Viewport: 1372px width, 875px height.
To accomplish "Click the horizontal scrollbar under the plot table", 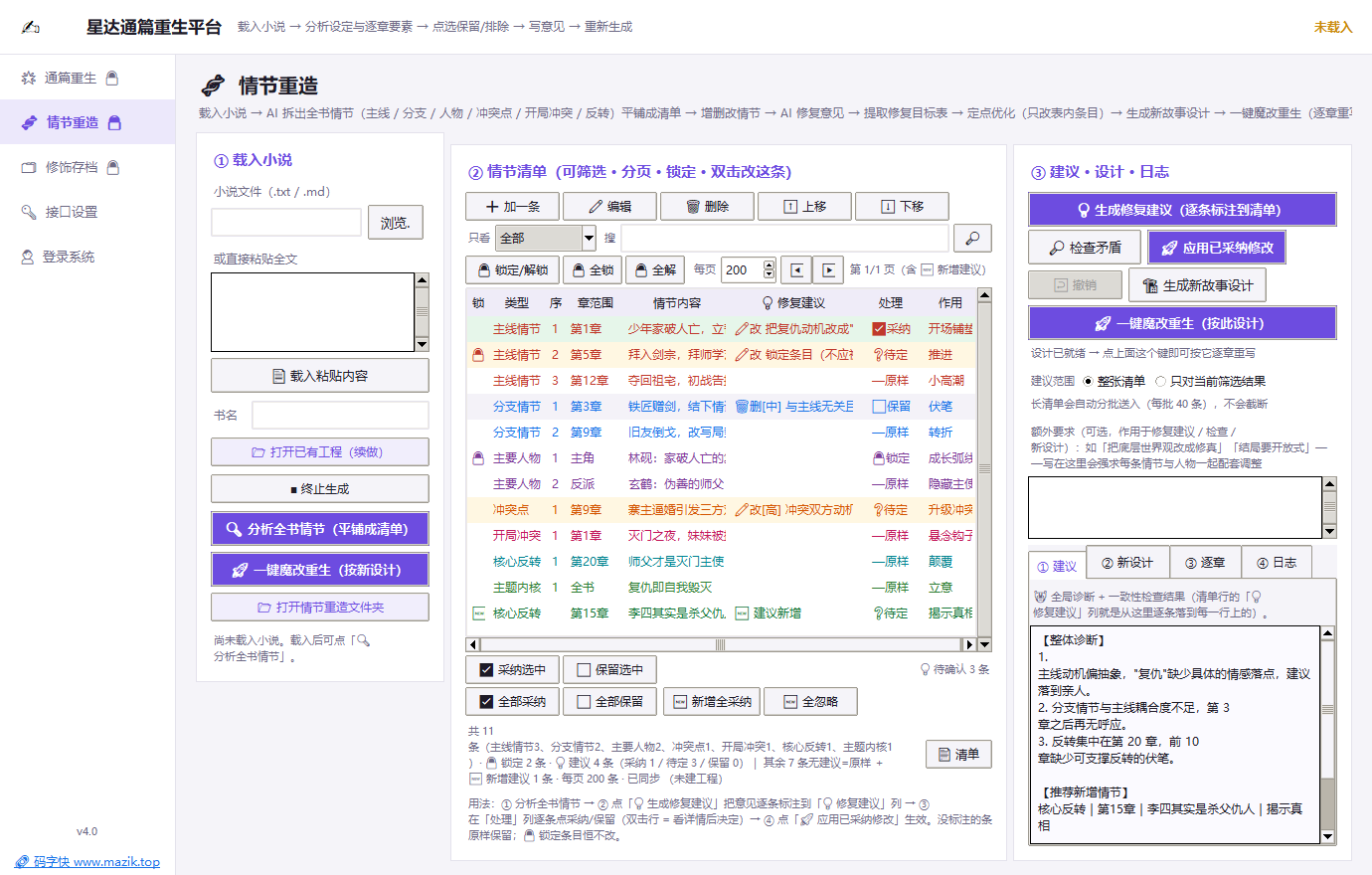I will pyautogui.click(x=722, y=644).
